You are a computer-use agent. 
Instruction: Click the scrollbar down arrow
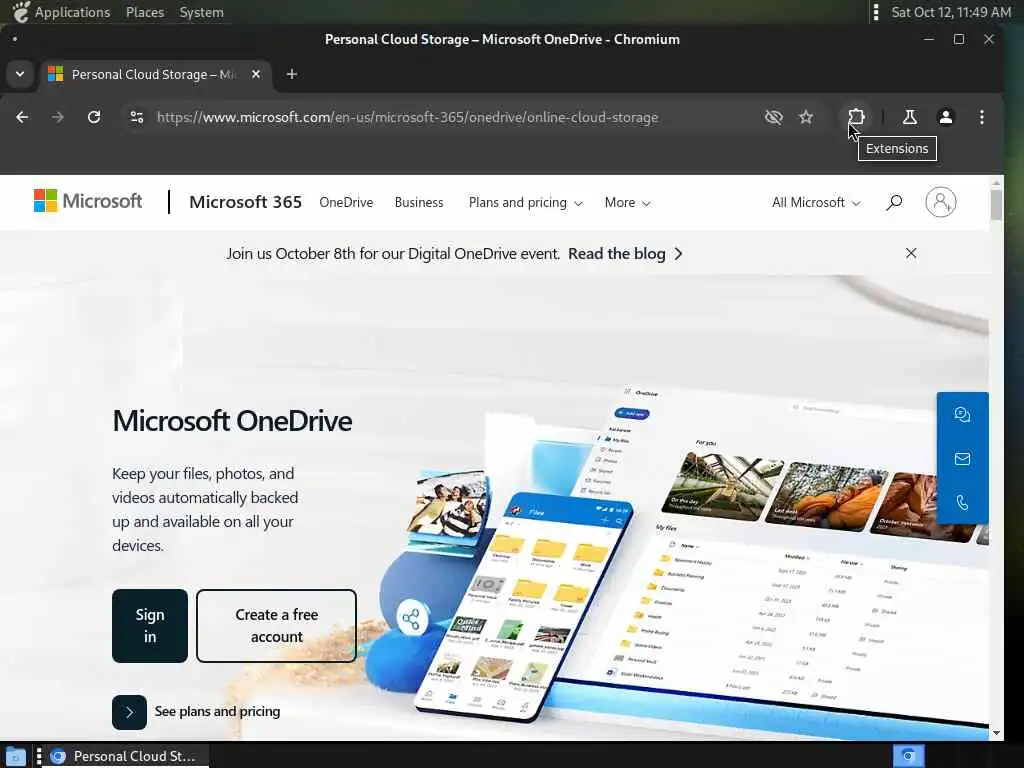(996, 733)
